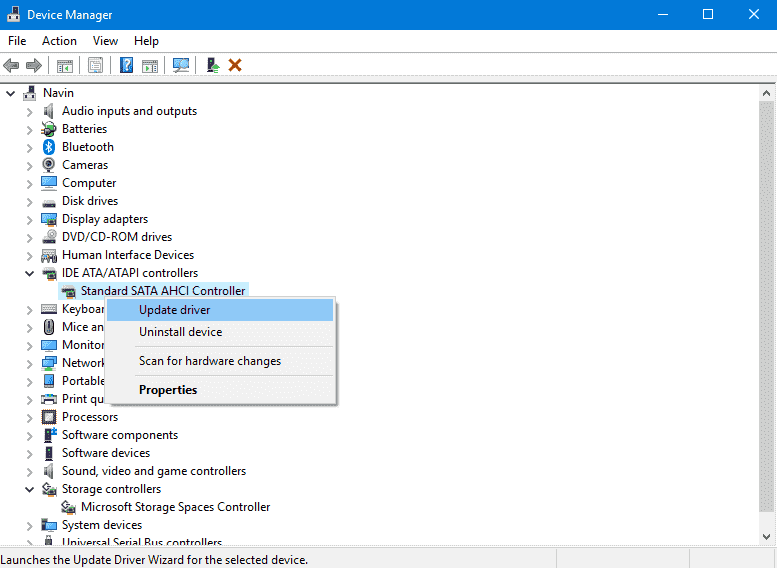Collapse the IDE ATA/ATAPI controllers chevron
The image size is (777, 568).
coord(29,273)
